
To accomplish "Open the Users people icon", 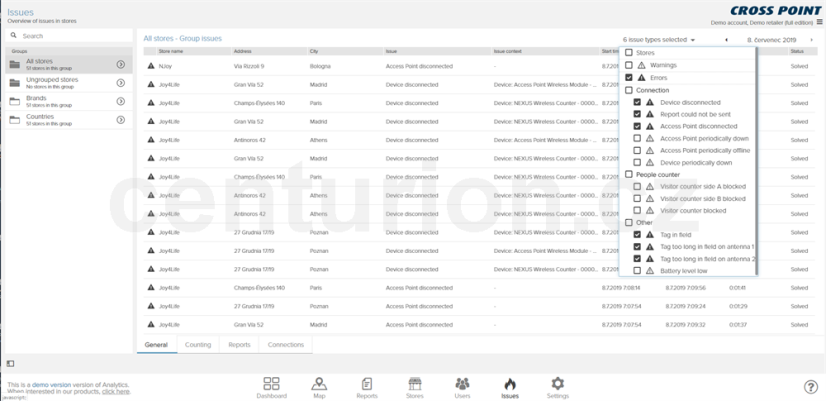I will (x=462, y=384).
